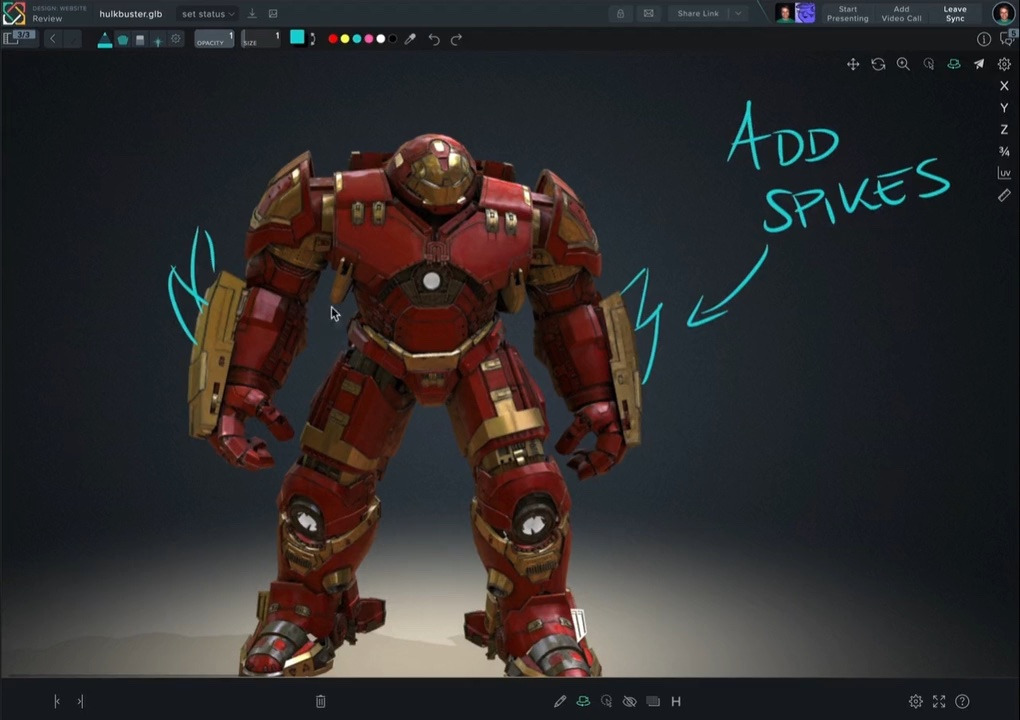Image resolution: width=1020 pixels, height=720 pixels.
Task: Open the UV view mode
Action: coord(1004,172)
